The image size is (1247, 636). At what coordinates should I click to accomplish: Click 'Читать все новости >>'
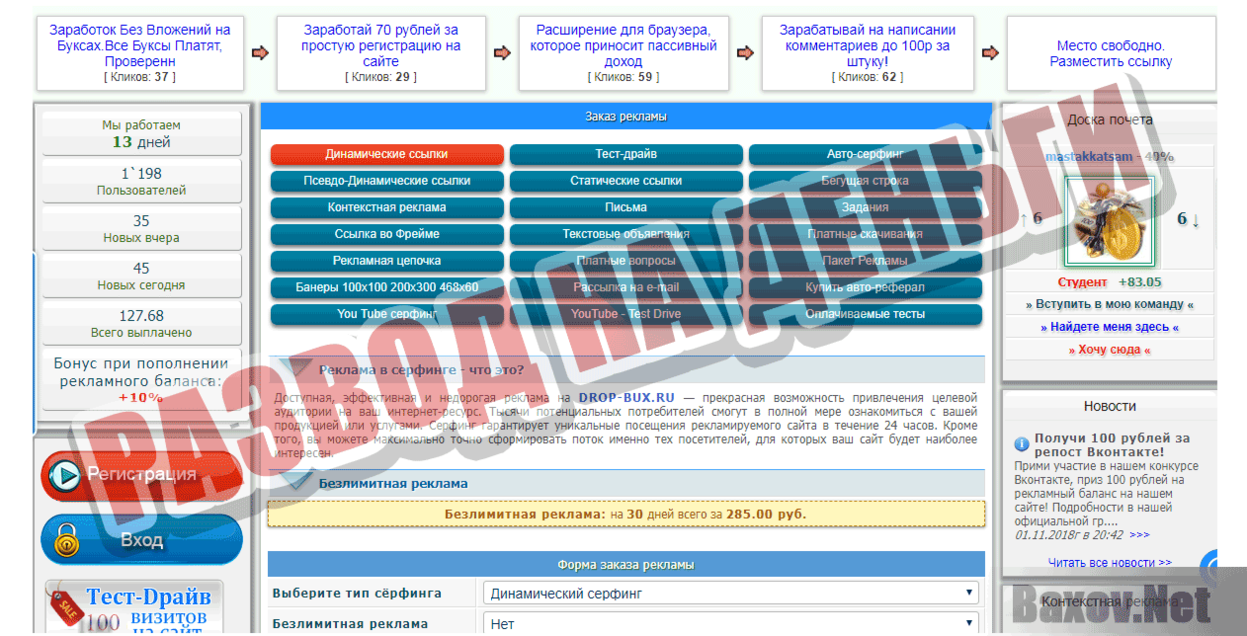point(1109,563)
